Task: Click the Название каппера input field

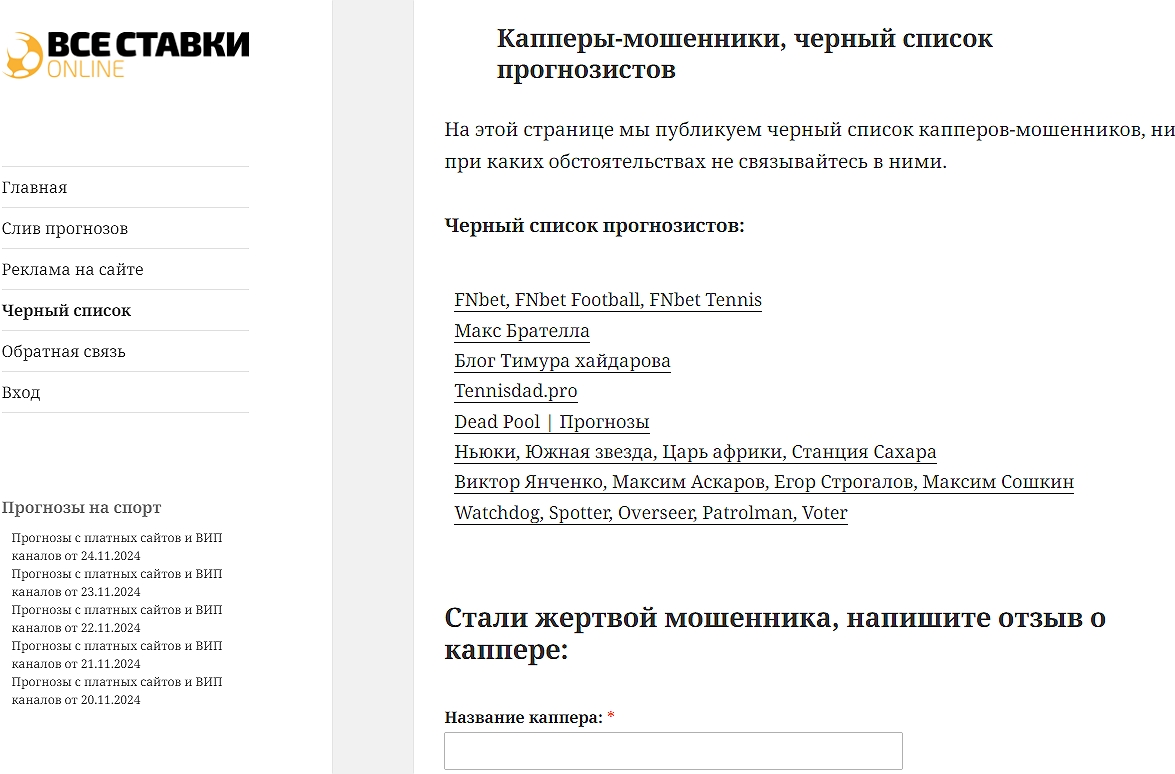Action: coord(672,750)
